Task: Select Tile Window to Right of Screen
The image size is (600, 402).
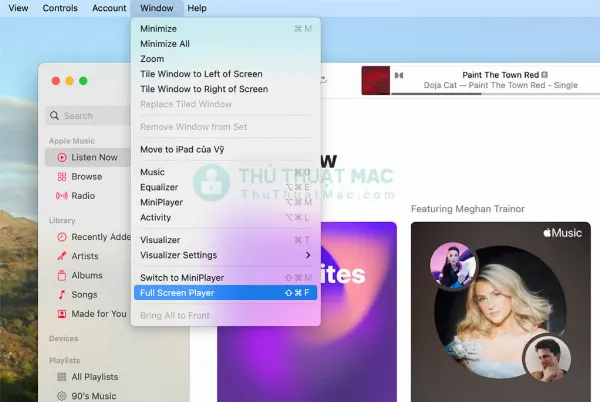Action: pos(225,89)
